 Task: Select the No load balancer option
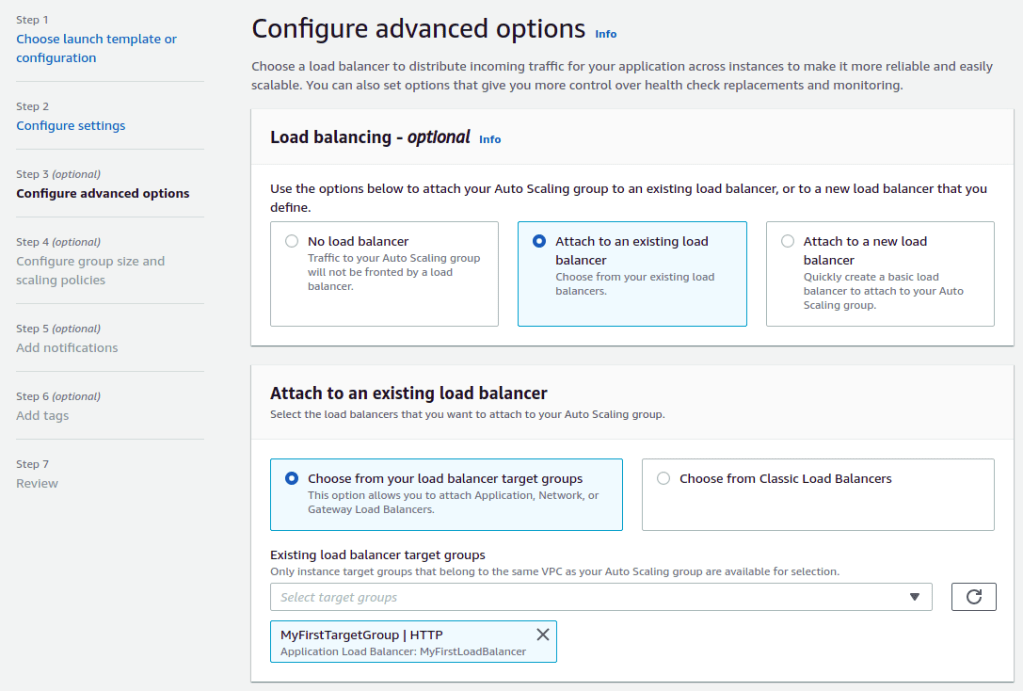pos(292,241)
